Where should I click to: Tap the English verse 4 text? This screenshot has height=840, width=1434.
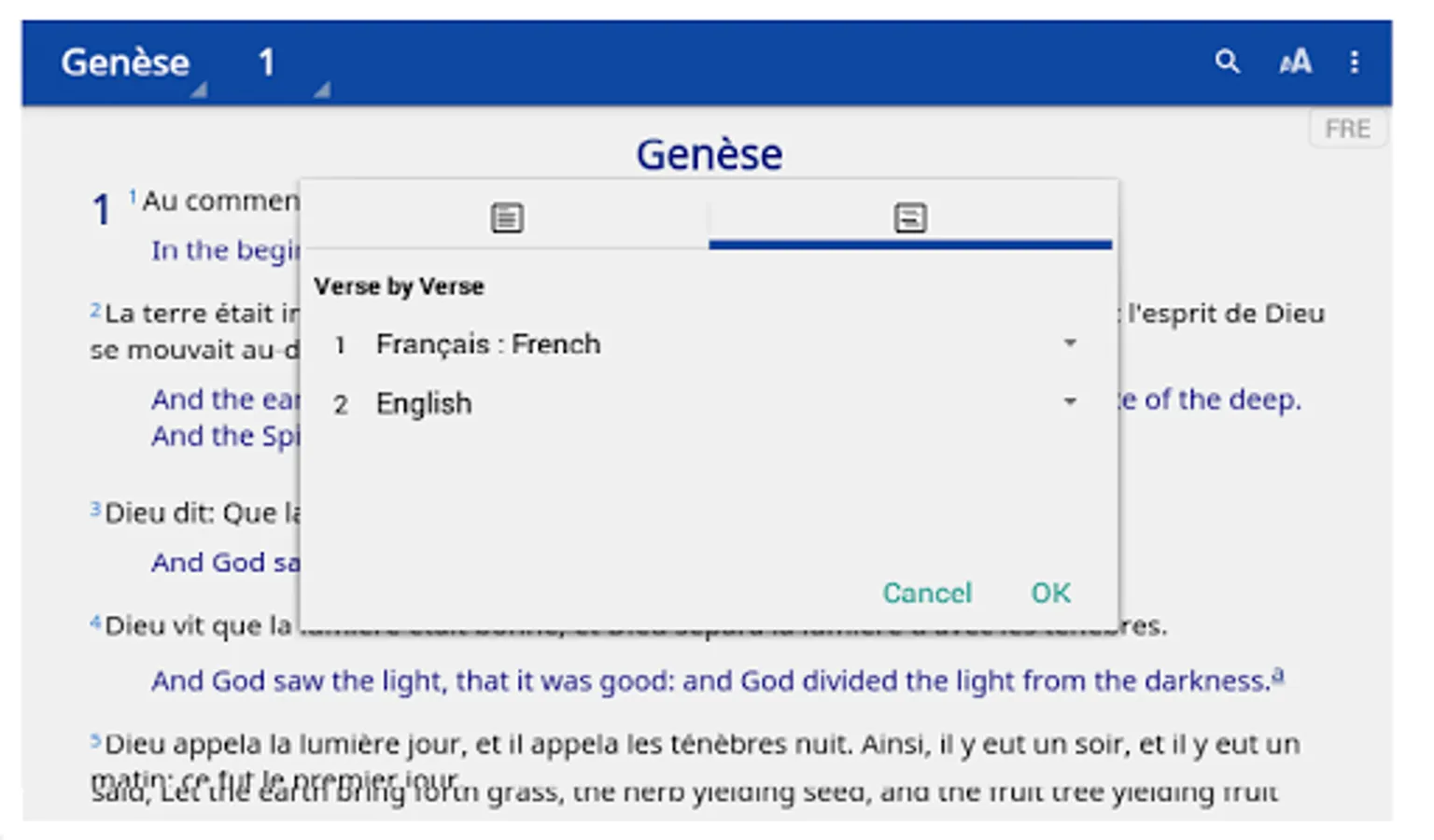coord(710,681)
